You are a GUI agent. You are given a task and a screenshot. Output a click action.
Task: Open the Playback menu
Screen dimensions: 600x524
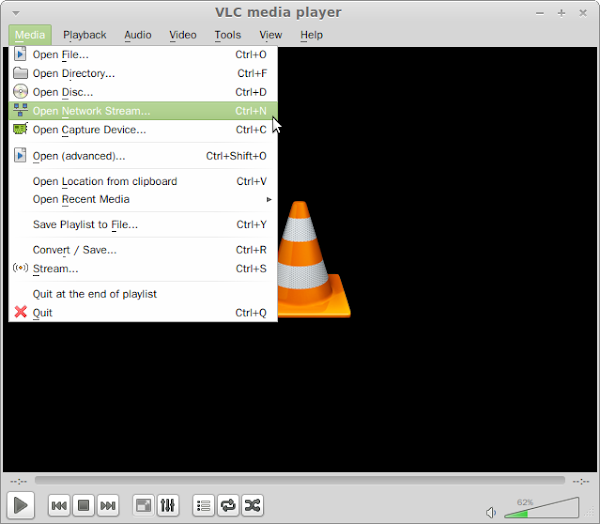85,35
